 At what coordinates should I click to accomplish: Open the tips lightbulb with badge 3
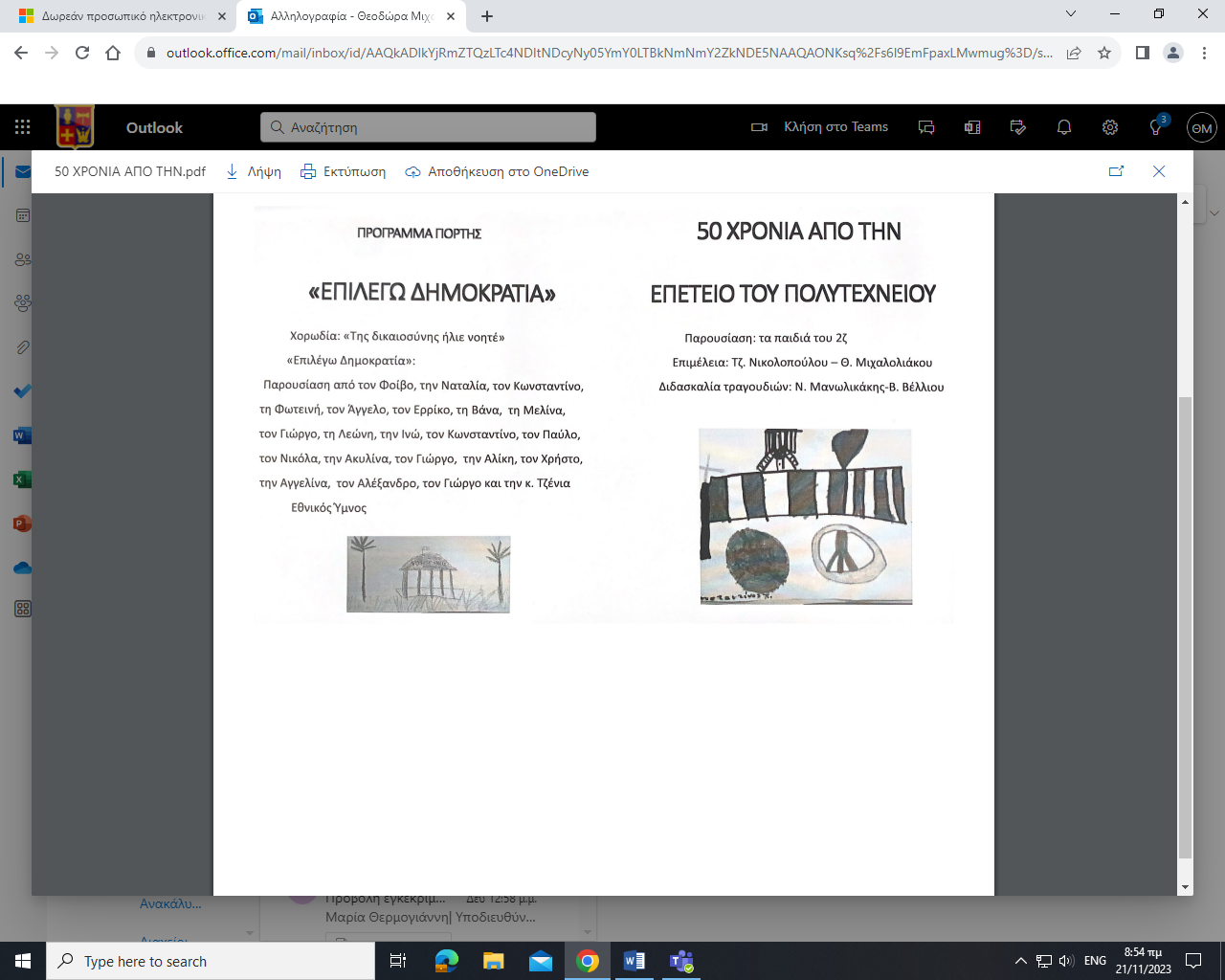[1156, 127]
